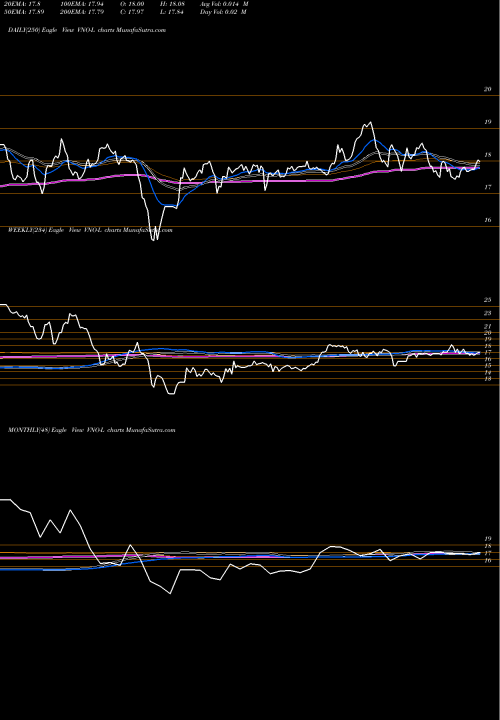Viewport: 500px width, 720px height.
Task: Click the 19 price label on daily chart
Action: point(488,122)
